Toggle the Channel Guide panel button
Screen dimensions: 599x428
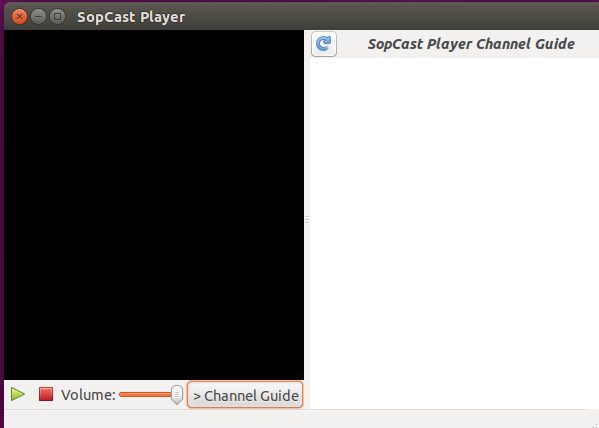tap(245, 395)
